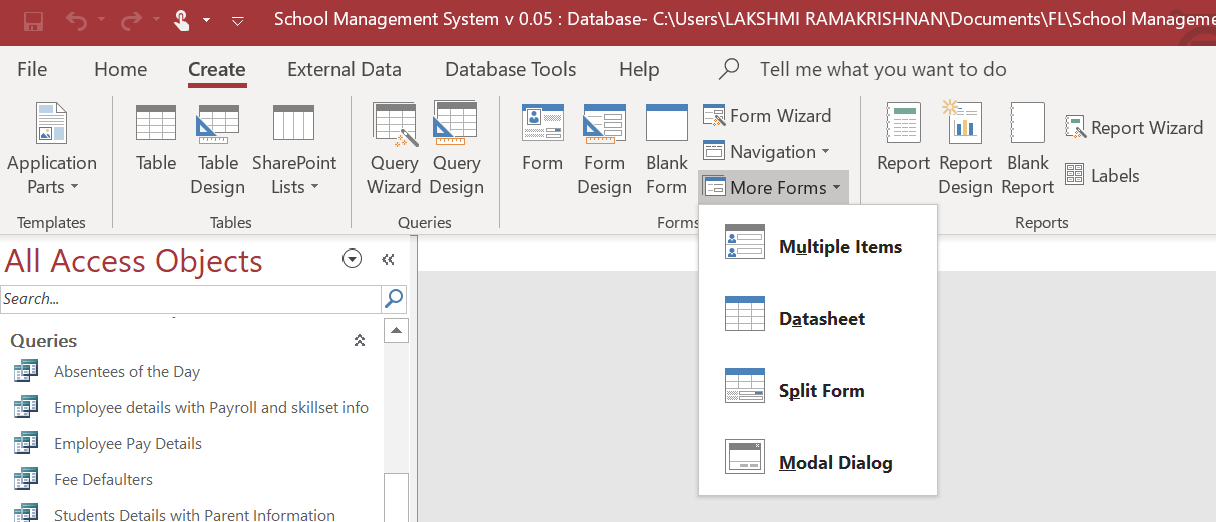Click the Table Design button

pyautogui.click(x=217, y=149)
